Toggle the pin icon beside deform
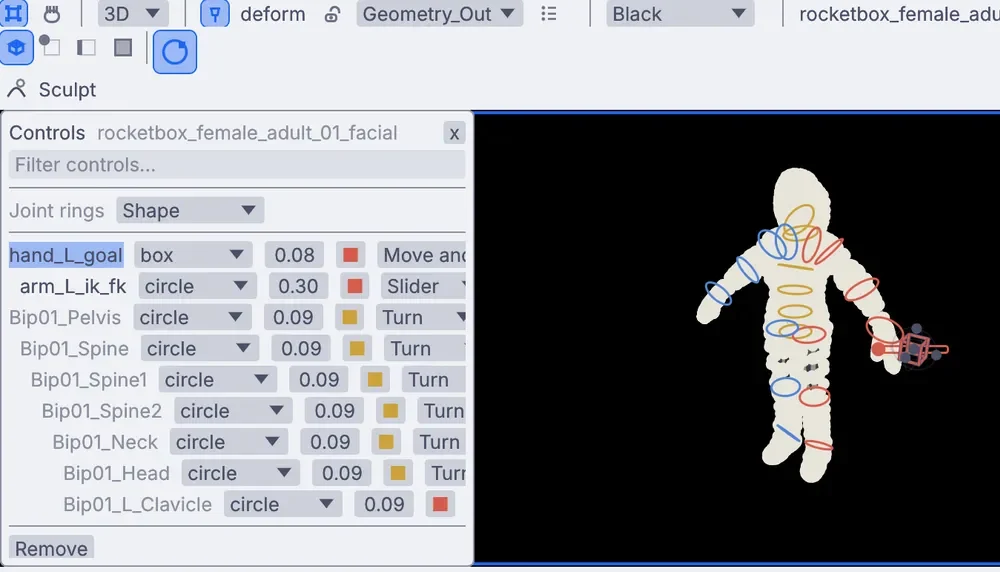 (215, 13)
